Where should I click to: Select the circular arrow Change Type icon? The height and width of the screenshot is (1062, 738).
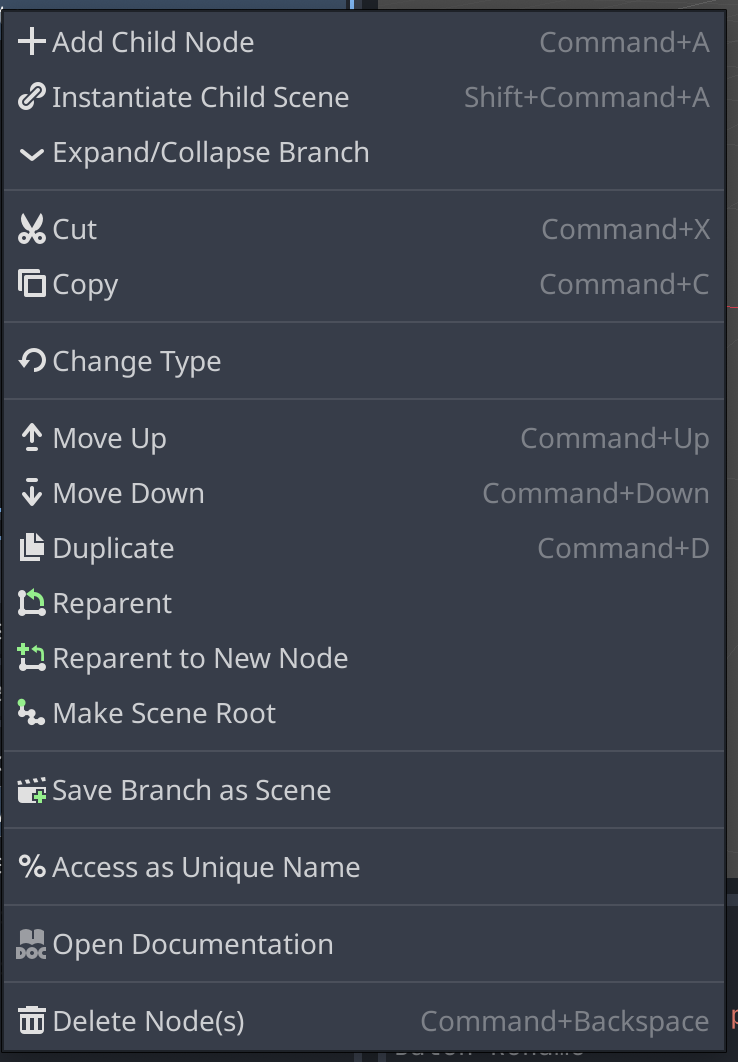click(30, 362)
